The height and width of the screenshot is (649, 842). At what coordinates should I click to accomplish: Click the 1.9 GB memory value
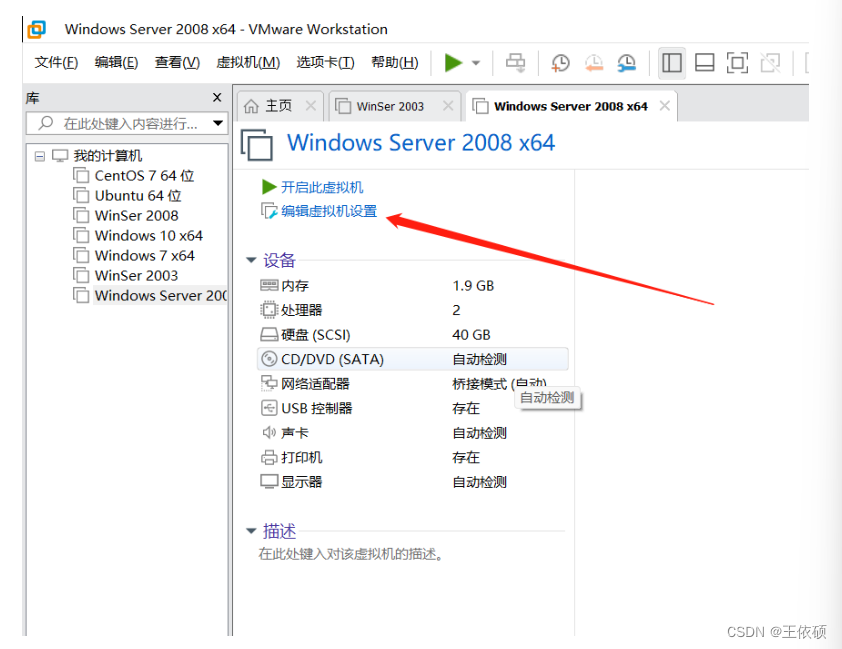click(x=473, y=286)
